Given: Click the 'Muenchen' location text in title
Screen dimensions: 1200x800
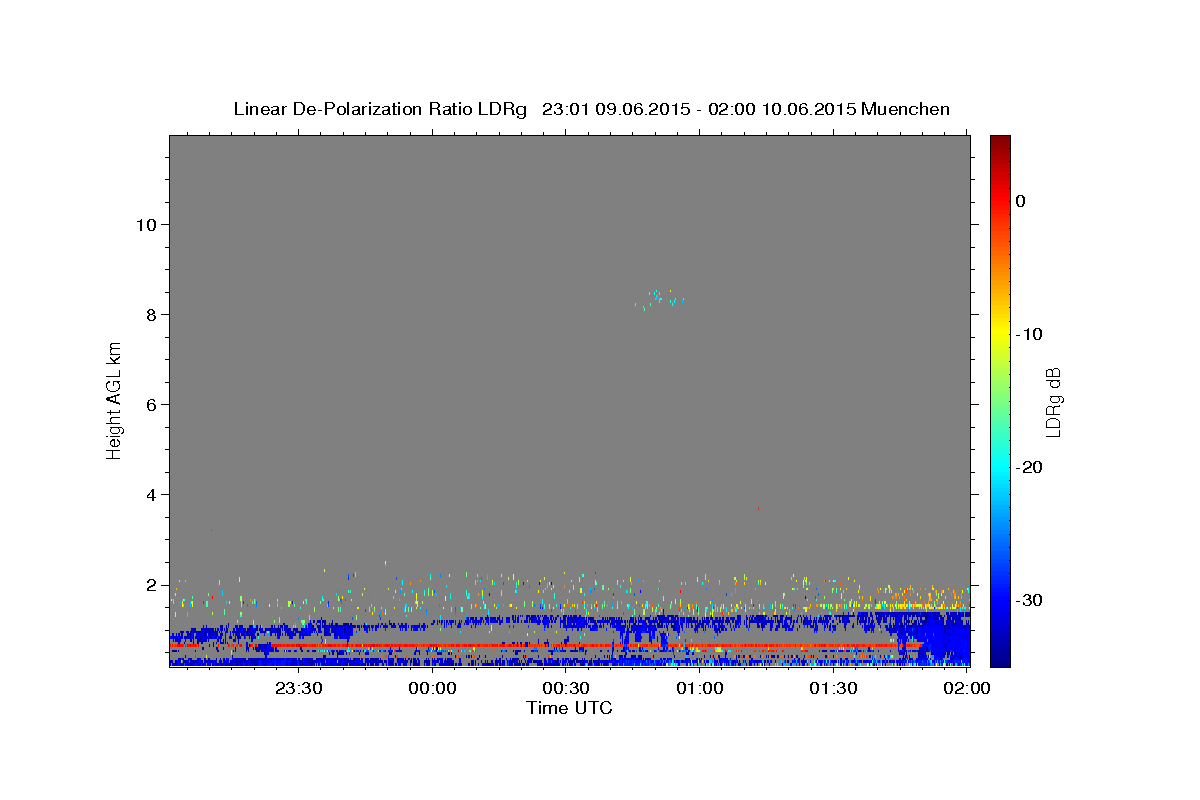Looking at the screenshot, I should [906, 109].
